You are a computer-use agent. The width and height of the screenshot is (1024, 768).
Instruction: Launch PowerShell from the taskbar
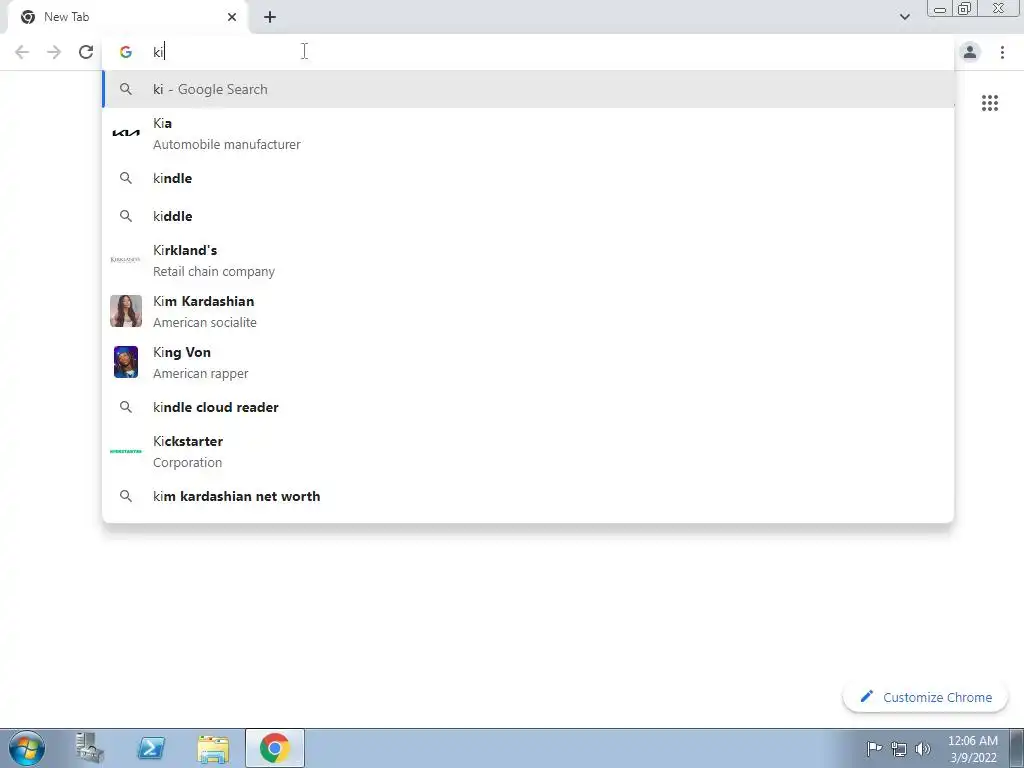[x=151, y=748]
